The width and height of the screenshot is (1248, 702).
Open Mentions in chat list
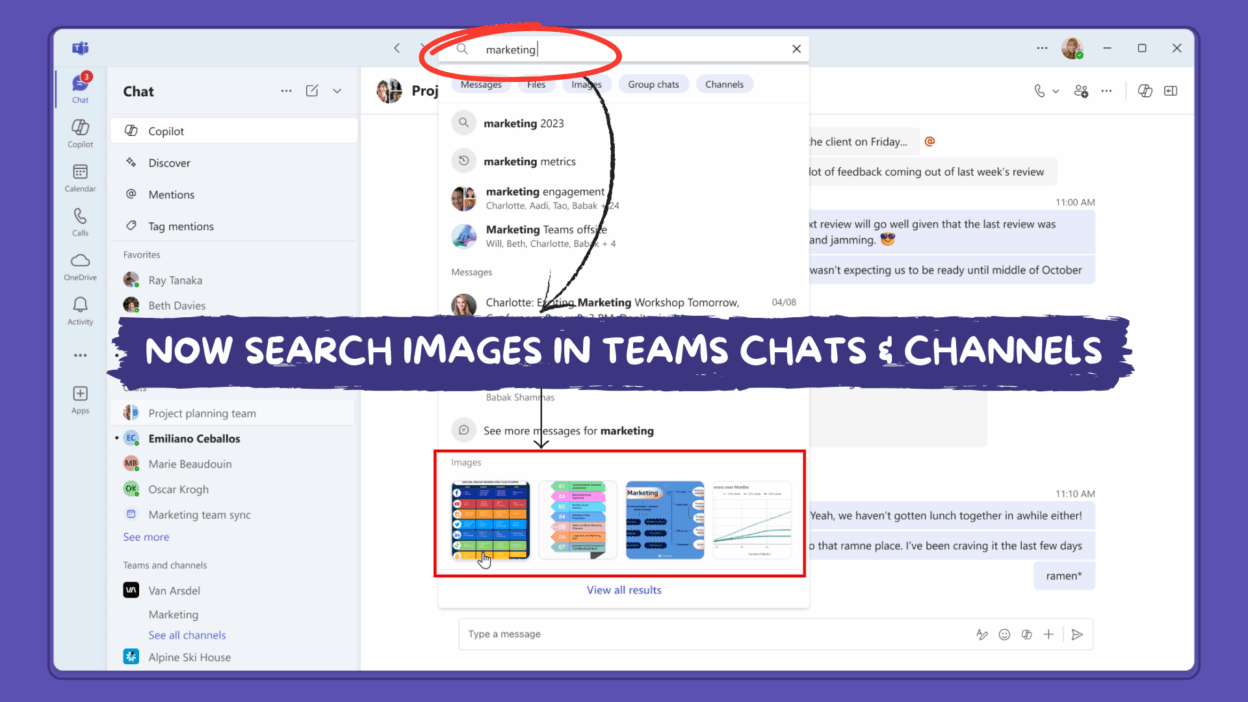point(233,195)
